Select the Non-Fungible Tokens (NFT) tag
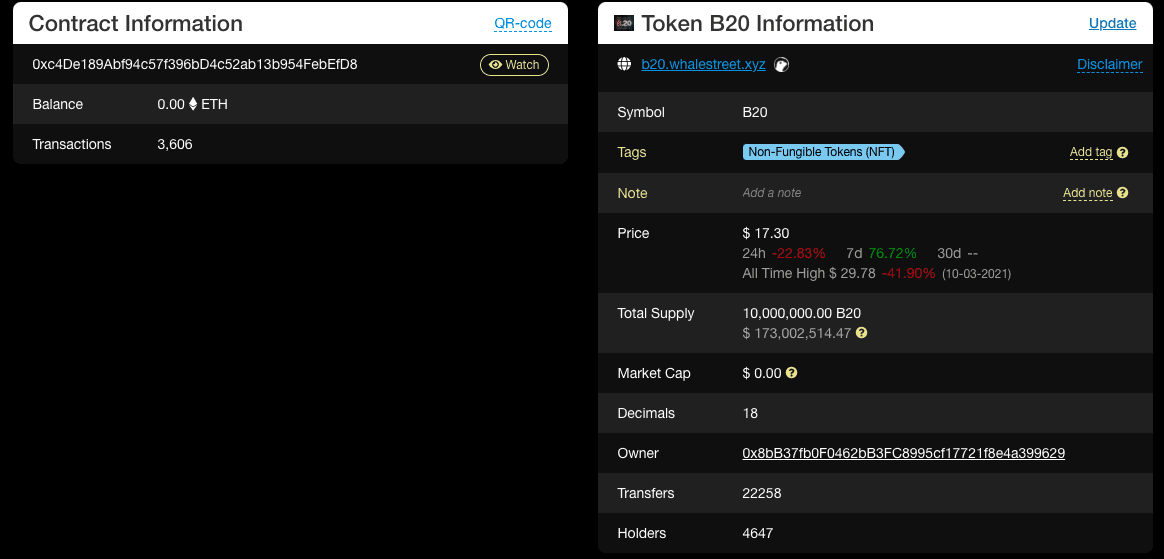Viewport: 1164px width, 559px height. 823,152
